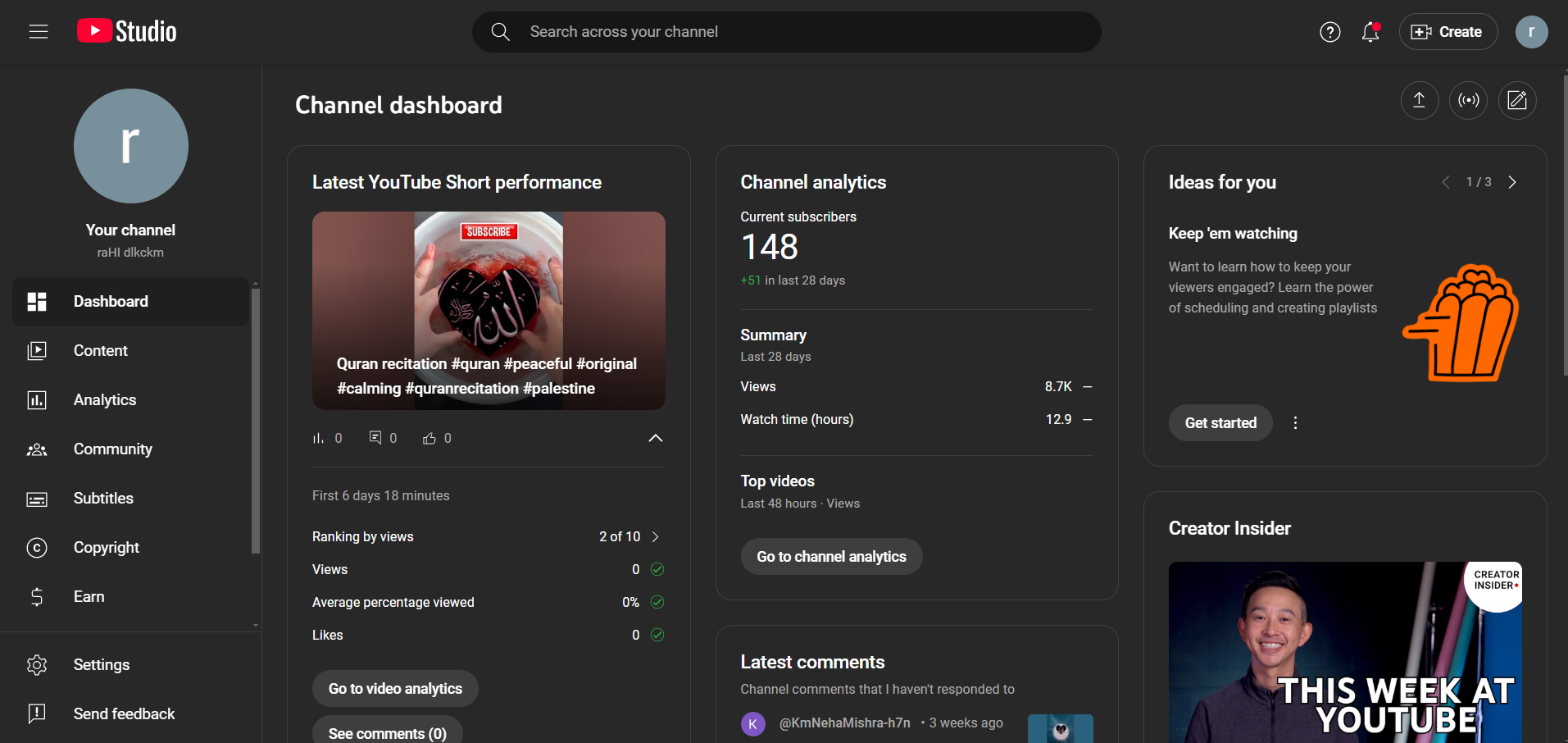Open the Quran recitation Short thumbnail
The width and height of the screenshot is (1568, 743).
coord(489,311)
